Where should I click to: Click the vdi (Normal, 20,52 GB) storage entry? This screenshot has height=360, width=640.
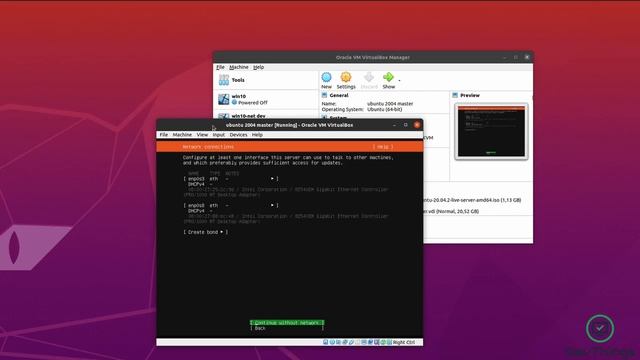coord(451,211)
